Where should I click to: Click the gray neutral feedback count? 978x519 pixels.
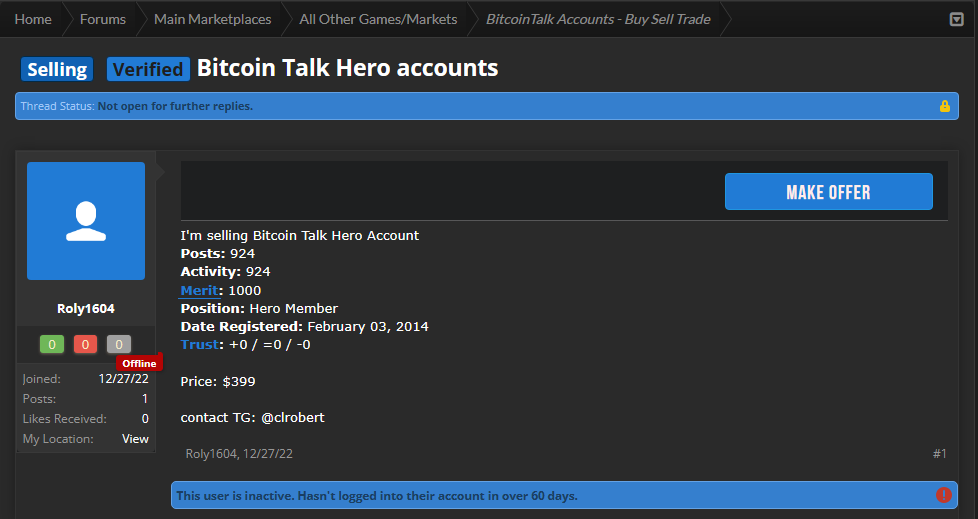point(119,344)
